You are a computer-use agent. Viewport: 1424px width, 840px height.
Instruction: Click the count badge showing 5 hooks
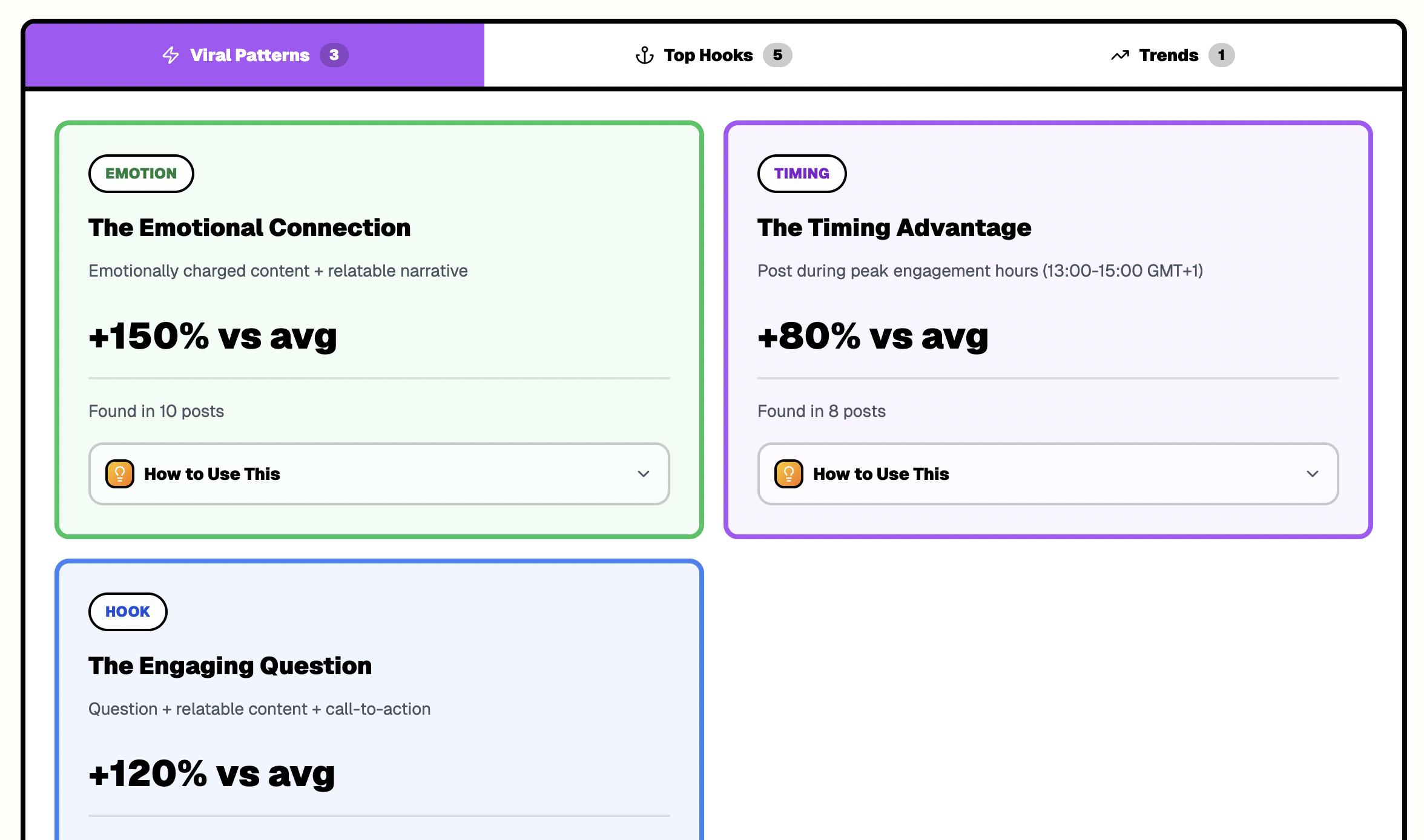pos(777,54)
